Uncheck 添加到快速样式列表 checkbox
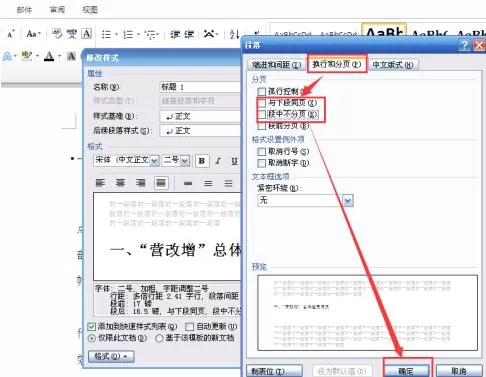 91,326
